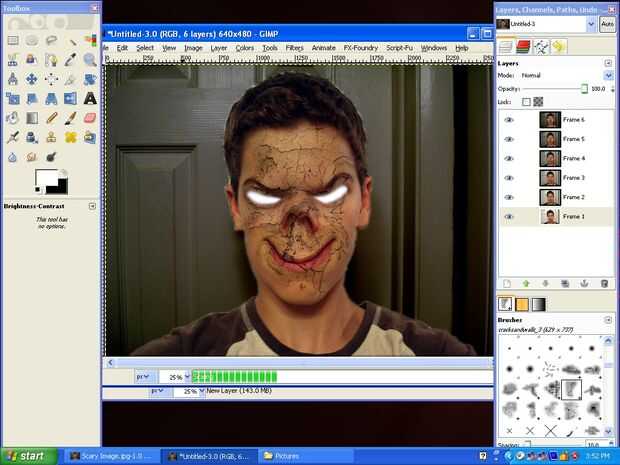This screenshot has height=465, width=620.
Task: Delete layer with trash icon
Action: [604, 284]
